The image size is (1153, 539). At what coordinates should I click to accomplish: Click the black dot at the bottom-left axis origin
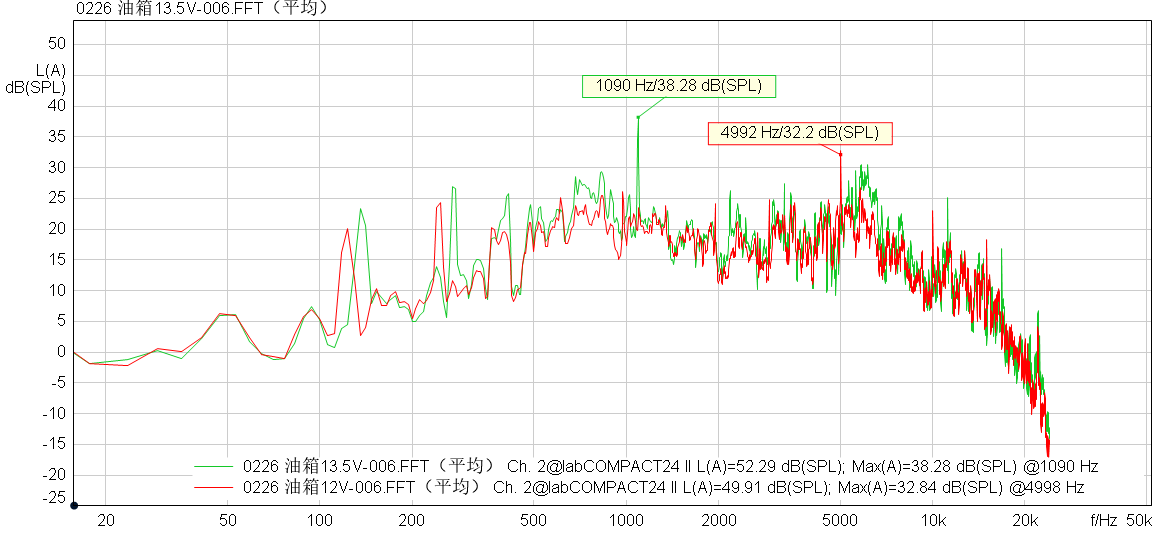click(x=74, y=505)
